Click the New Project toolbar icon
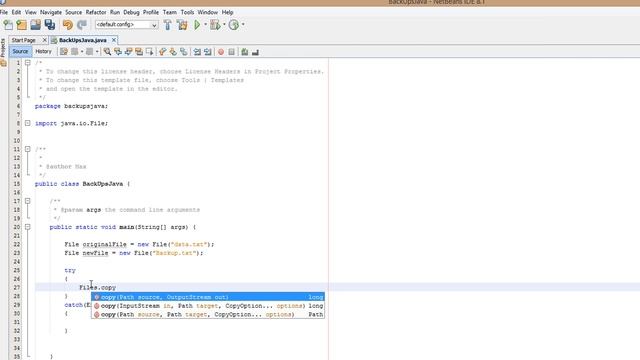This screenshot has width=640, height=360. 22,25
